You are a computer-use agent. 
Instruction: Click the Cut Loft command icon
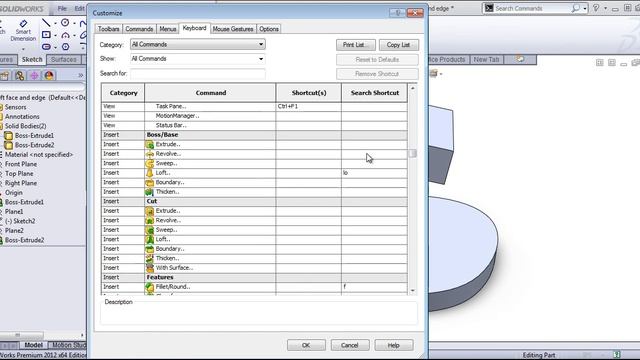150,240
